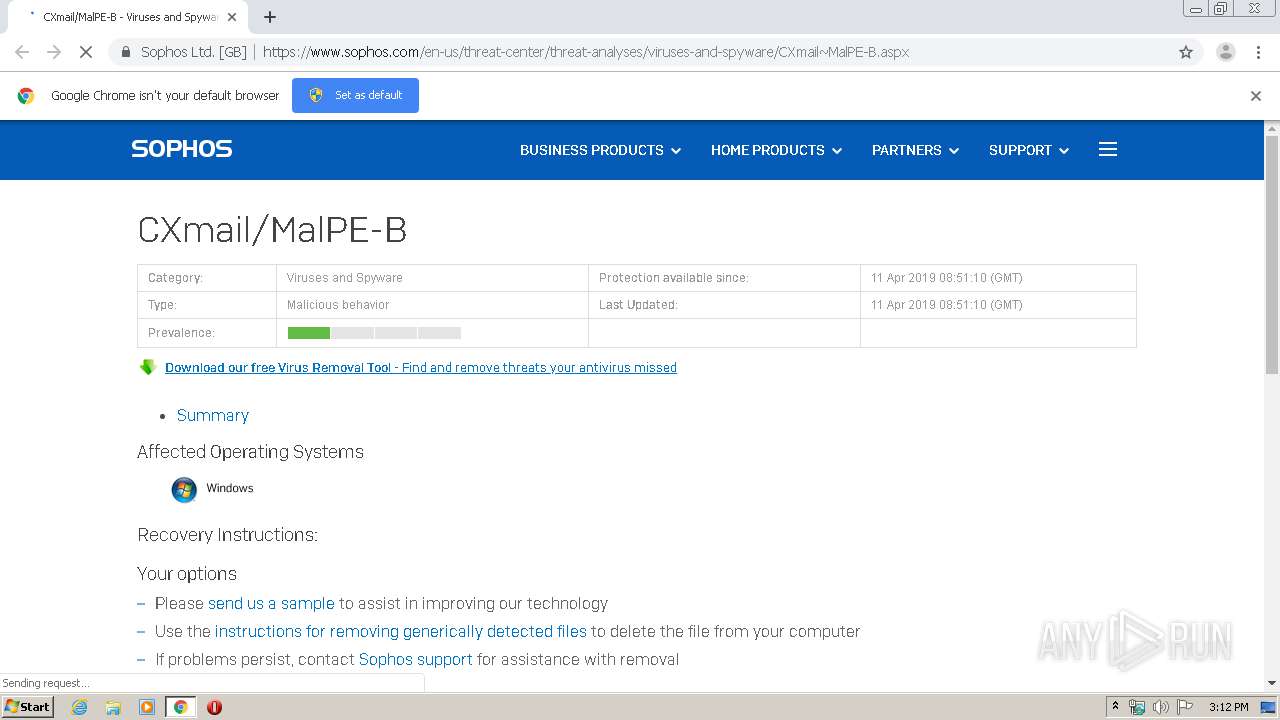Stop the page loading with X

pyautogui.click(x=86, y=52)
